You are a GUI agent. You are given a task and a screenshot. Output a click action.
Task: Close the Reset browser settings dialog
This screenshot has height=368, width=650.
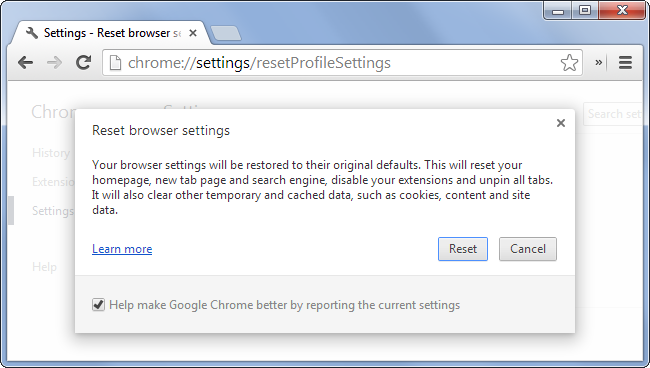pos(561,123)
